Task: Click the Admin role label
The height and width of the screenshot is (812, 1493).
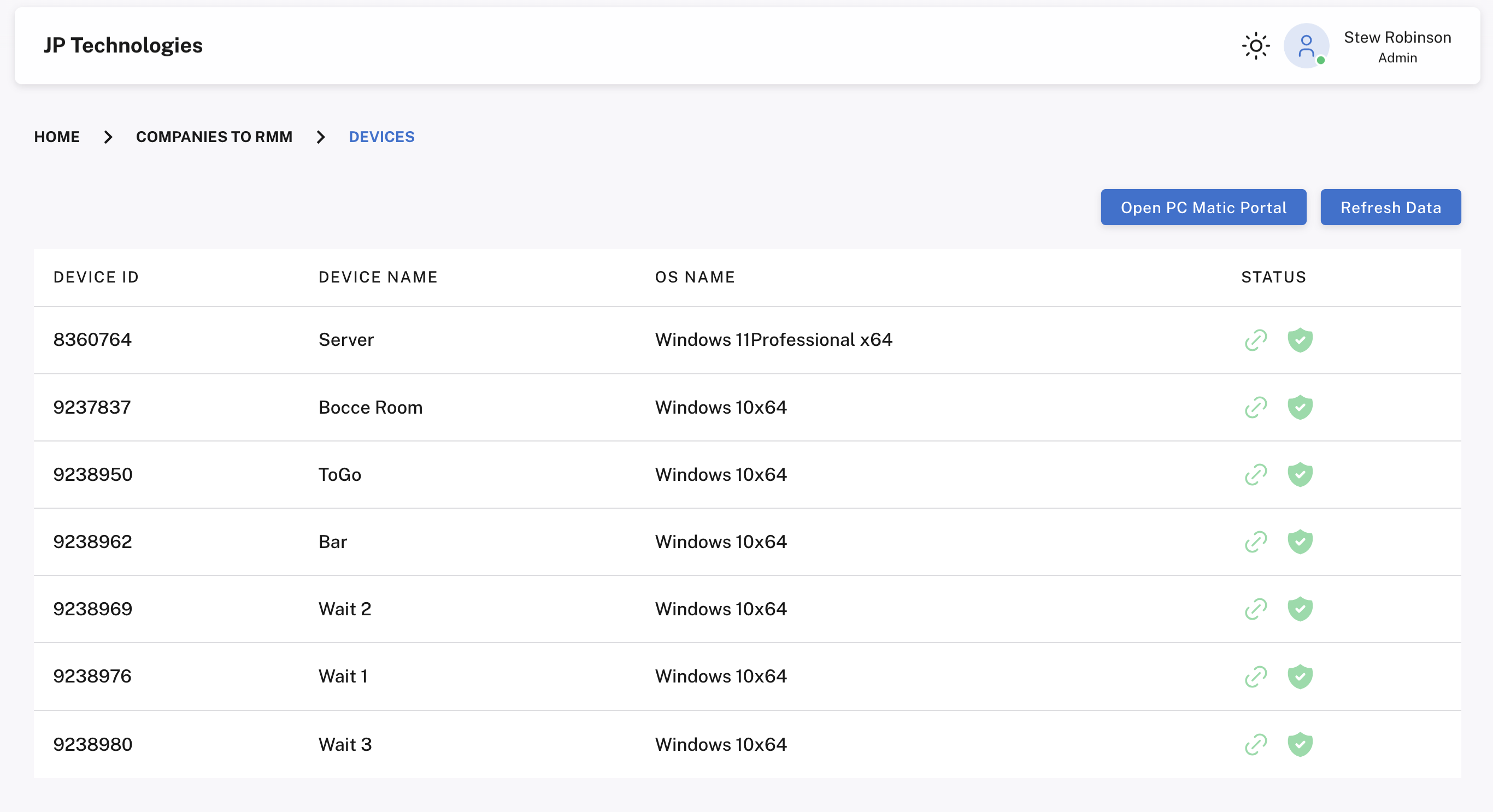Action: pos(1397,58)
